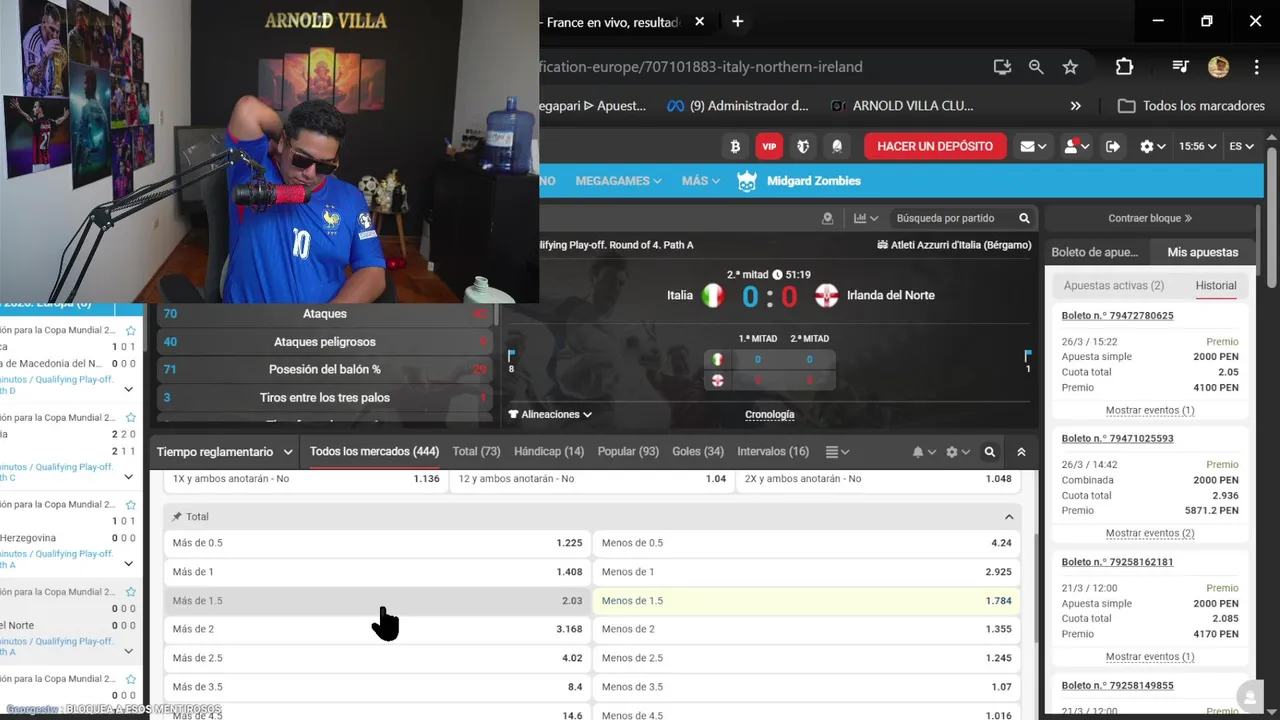Screen dimensions: 1280x720
Task: Select the Goles (34) markets tab
Action: [698, 452]
